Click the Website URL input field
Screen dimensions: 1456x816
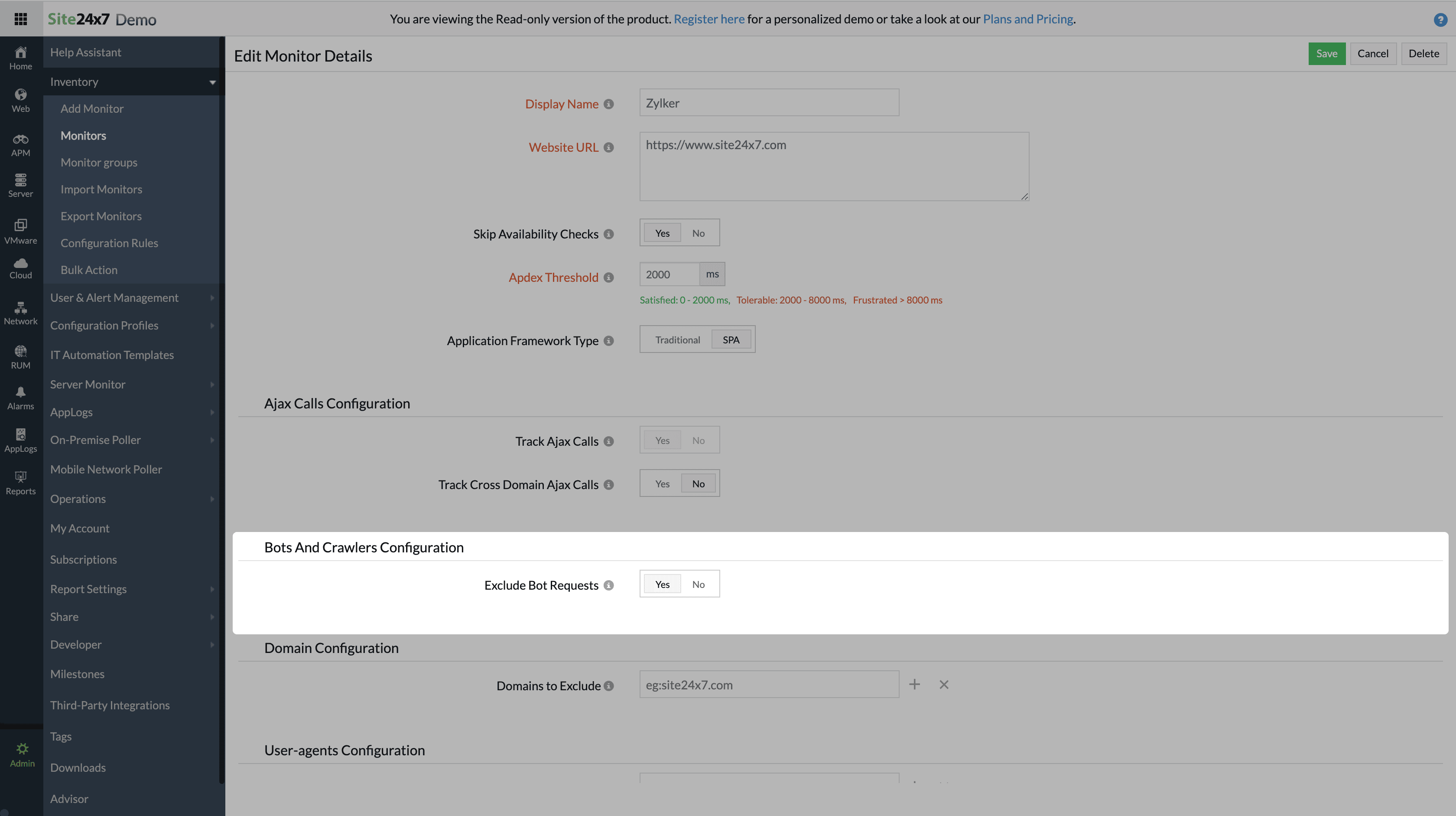click(x=834, y=166)
